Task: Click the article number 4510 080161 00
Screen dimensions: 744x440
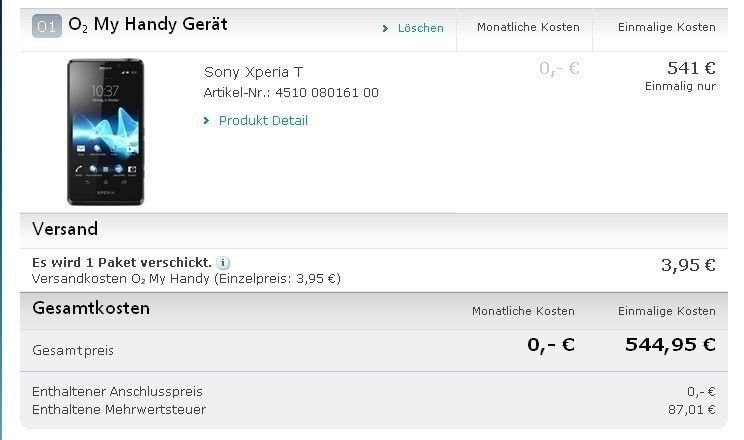Action: coord(327,93)
